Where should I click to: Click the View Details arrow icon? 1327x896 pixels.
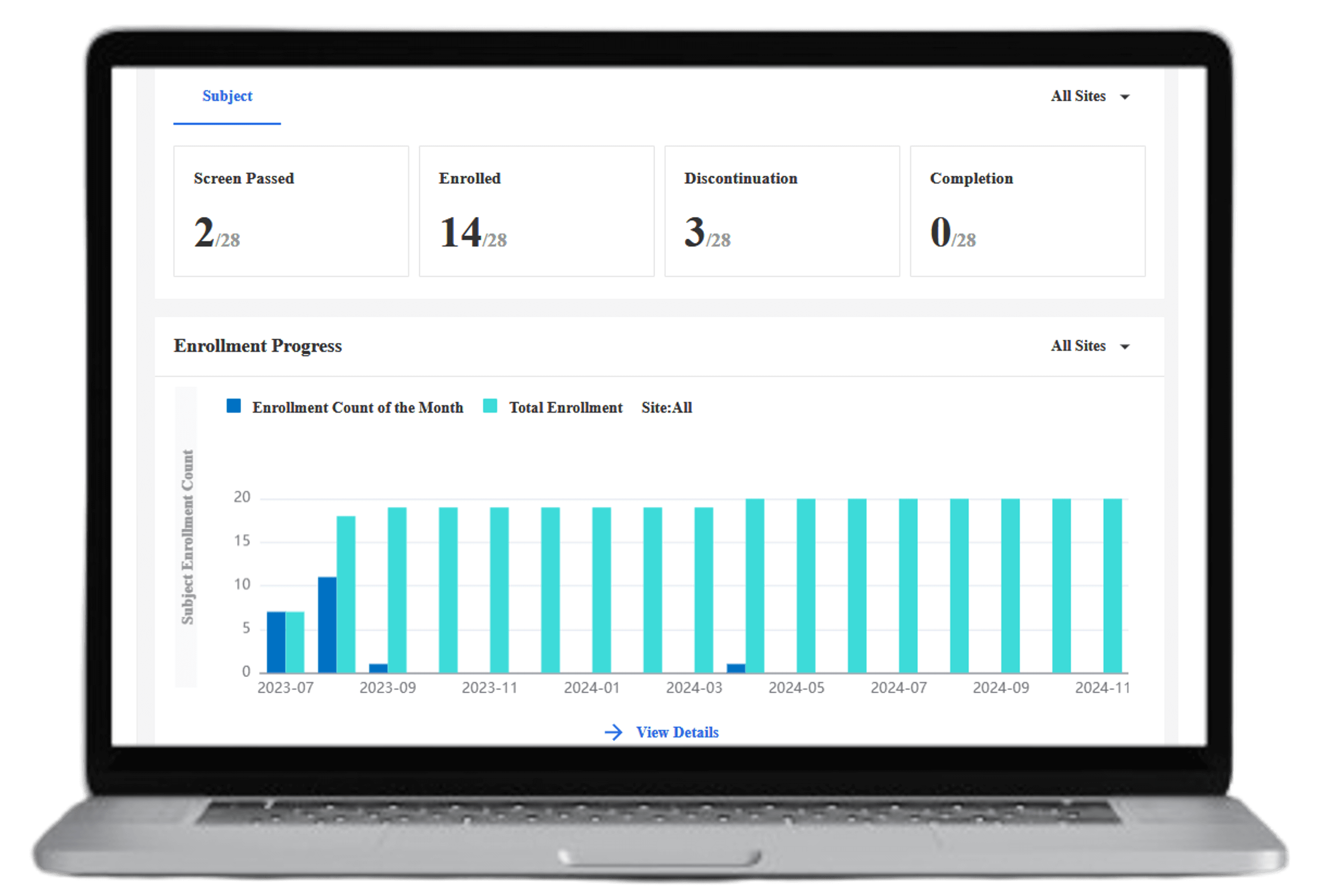613,732
